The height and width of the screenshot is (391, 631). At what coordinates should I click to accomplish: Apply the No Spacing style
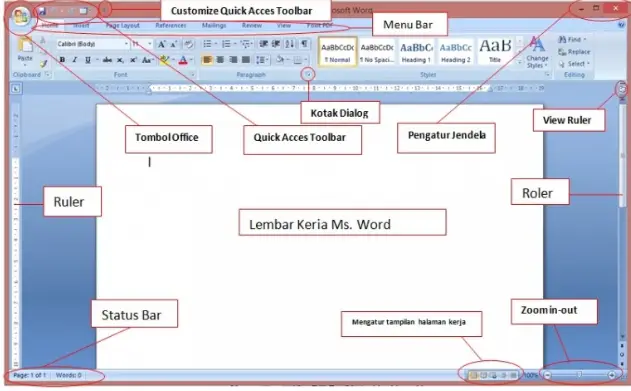pos(377,51)
